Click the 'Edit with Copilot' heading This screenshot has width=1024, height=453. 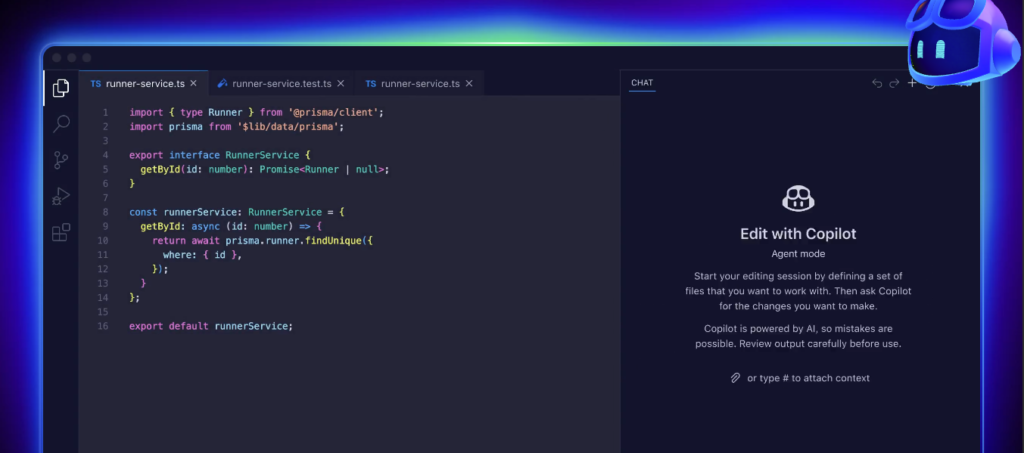798,234
